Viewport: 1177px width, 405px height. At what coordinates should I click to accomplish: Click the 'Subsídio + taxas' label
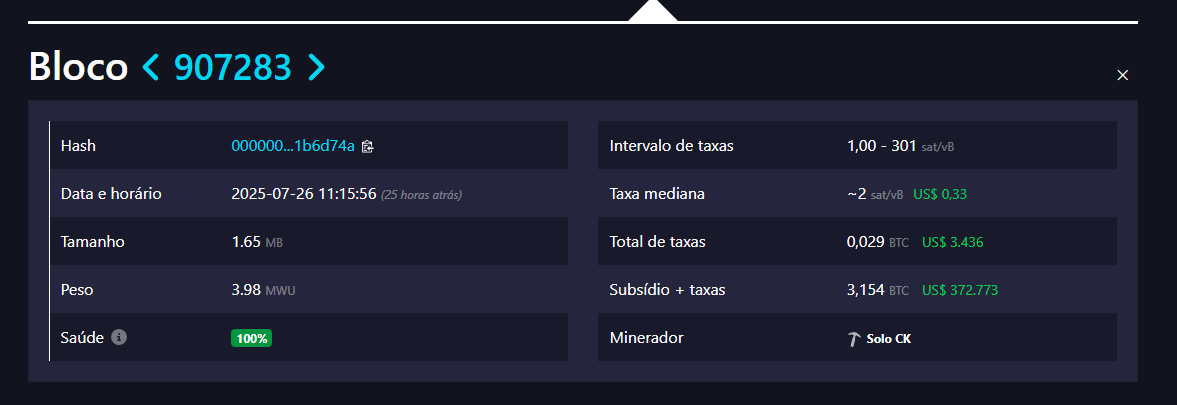pyautogui.click(x=667, y=290)
